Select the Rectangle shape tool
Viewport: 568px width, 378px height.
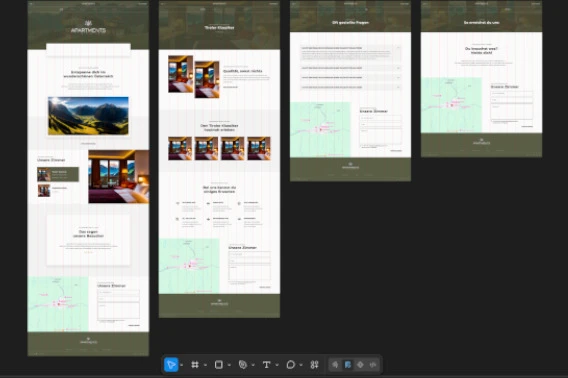tap(218, 365)
